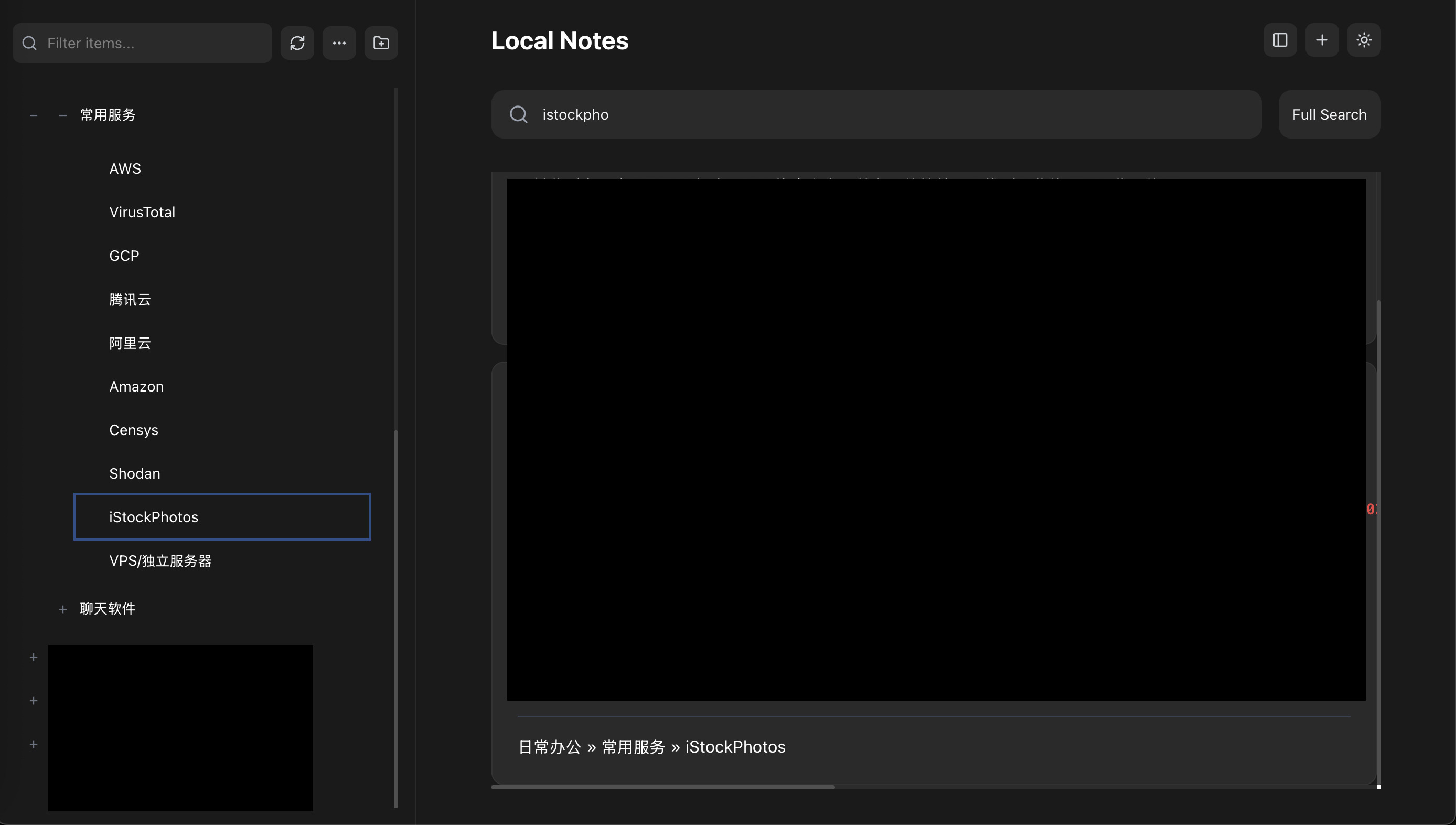Screen dimensions: 1456x825
Task: Click the horizontal scrollbar under notes
Action: [662, 787]
